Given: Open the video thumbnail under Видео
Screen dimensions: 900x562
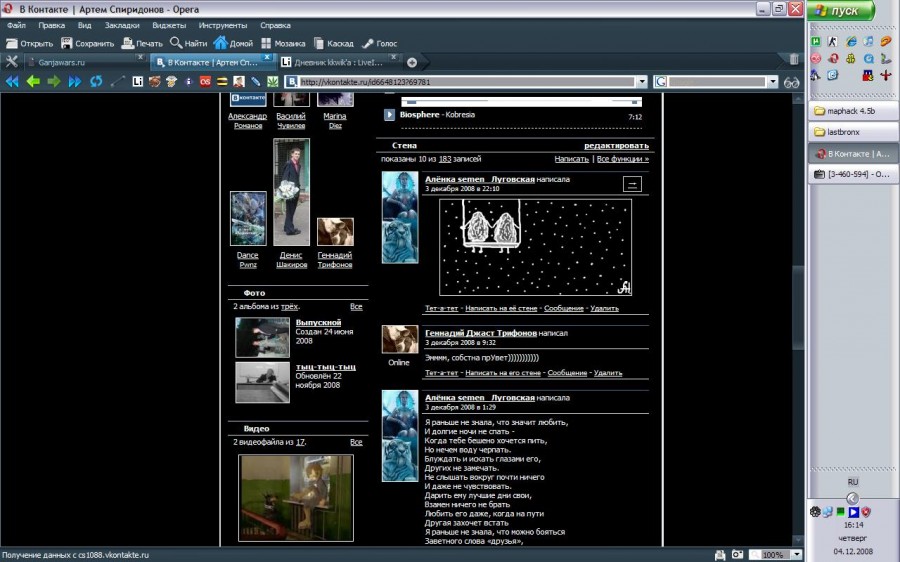Looking at the screenshot, I should coord(296,498).
